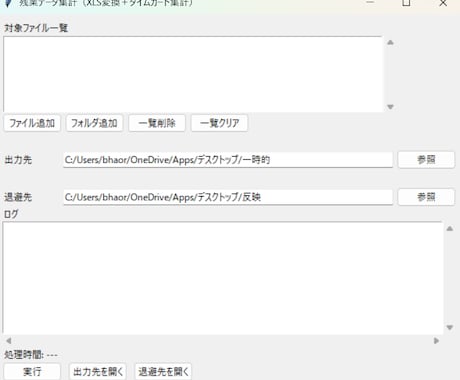The image size is (460, 380).
Task: Focus the 退避先 path input field
Action: [228, 197]
